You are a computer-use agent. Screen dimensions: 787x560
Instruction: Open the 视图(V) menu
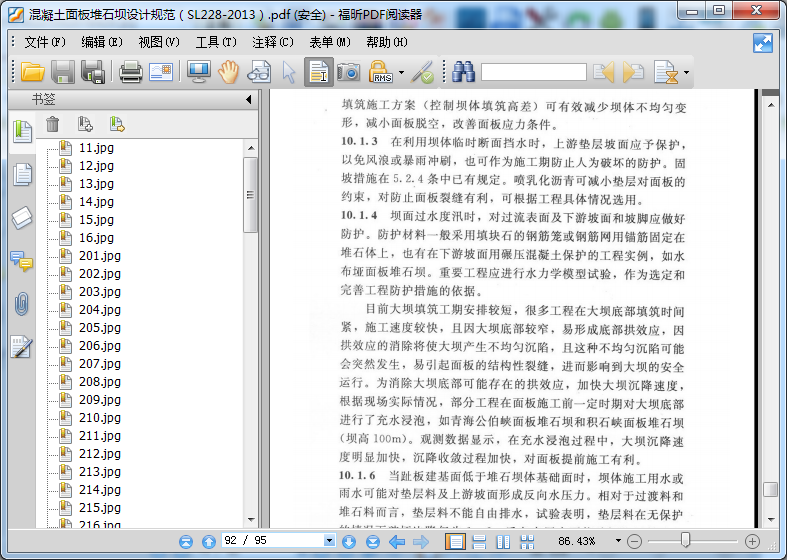click(x=159, y=42)
